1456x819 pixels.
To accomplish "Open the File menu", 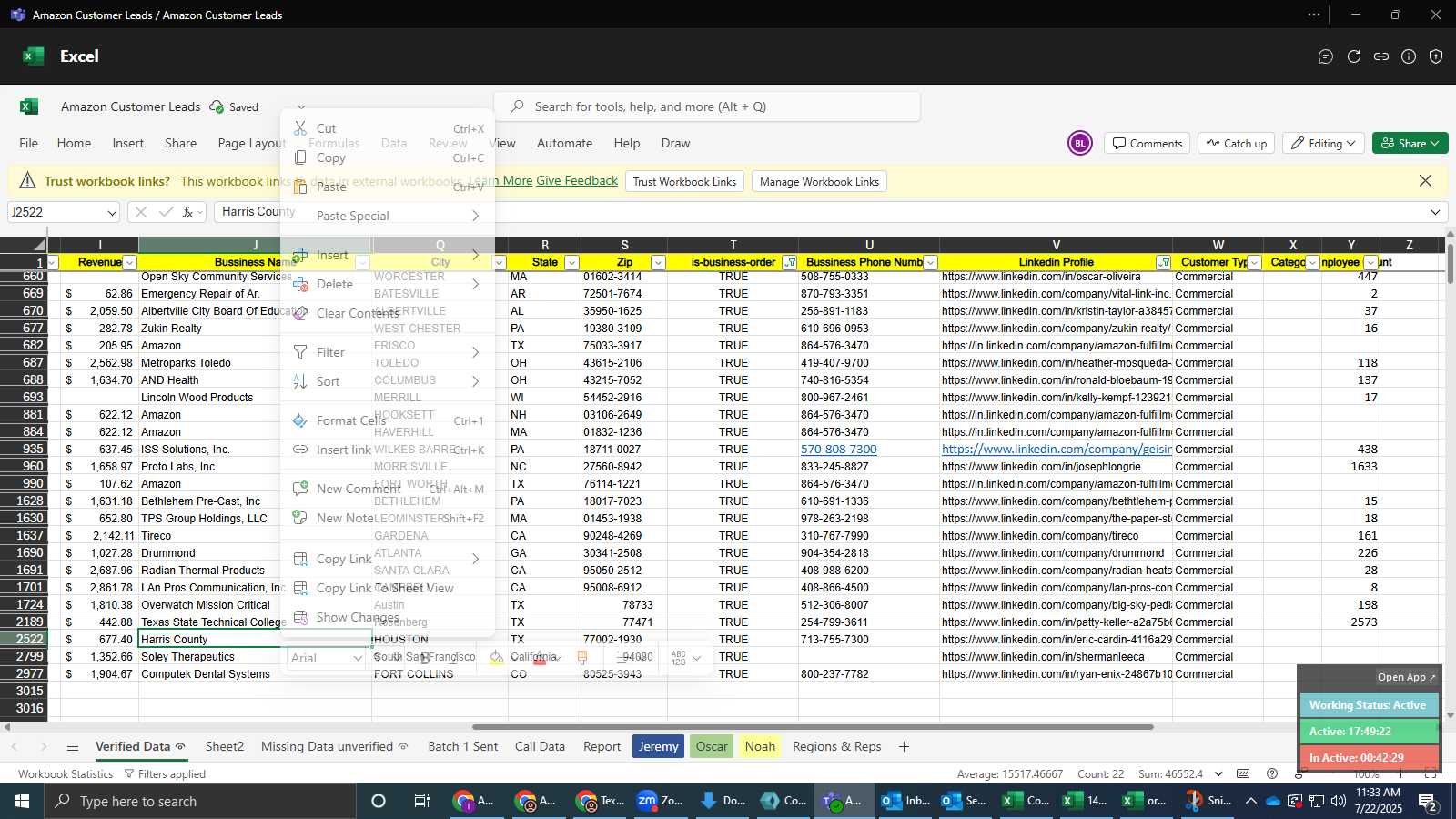I will pos(29,143).
